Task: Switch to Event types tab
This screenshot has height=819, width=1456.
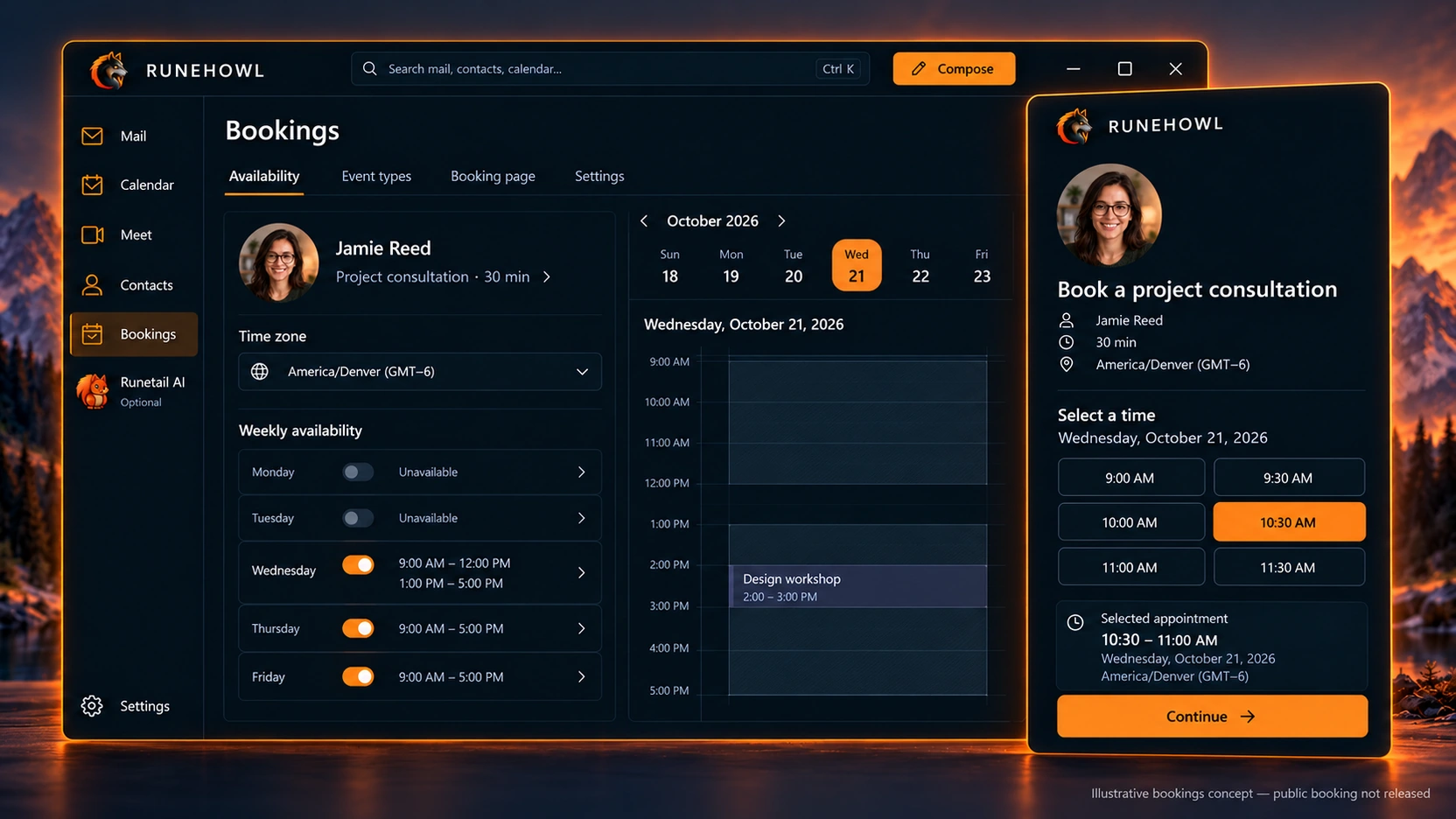Action: 376,176
